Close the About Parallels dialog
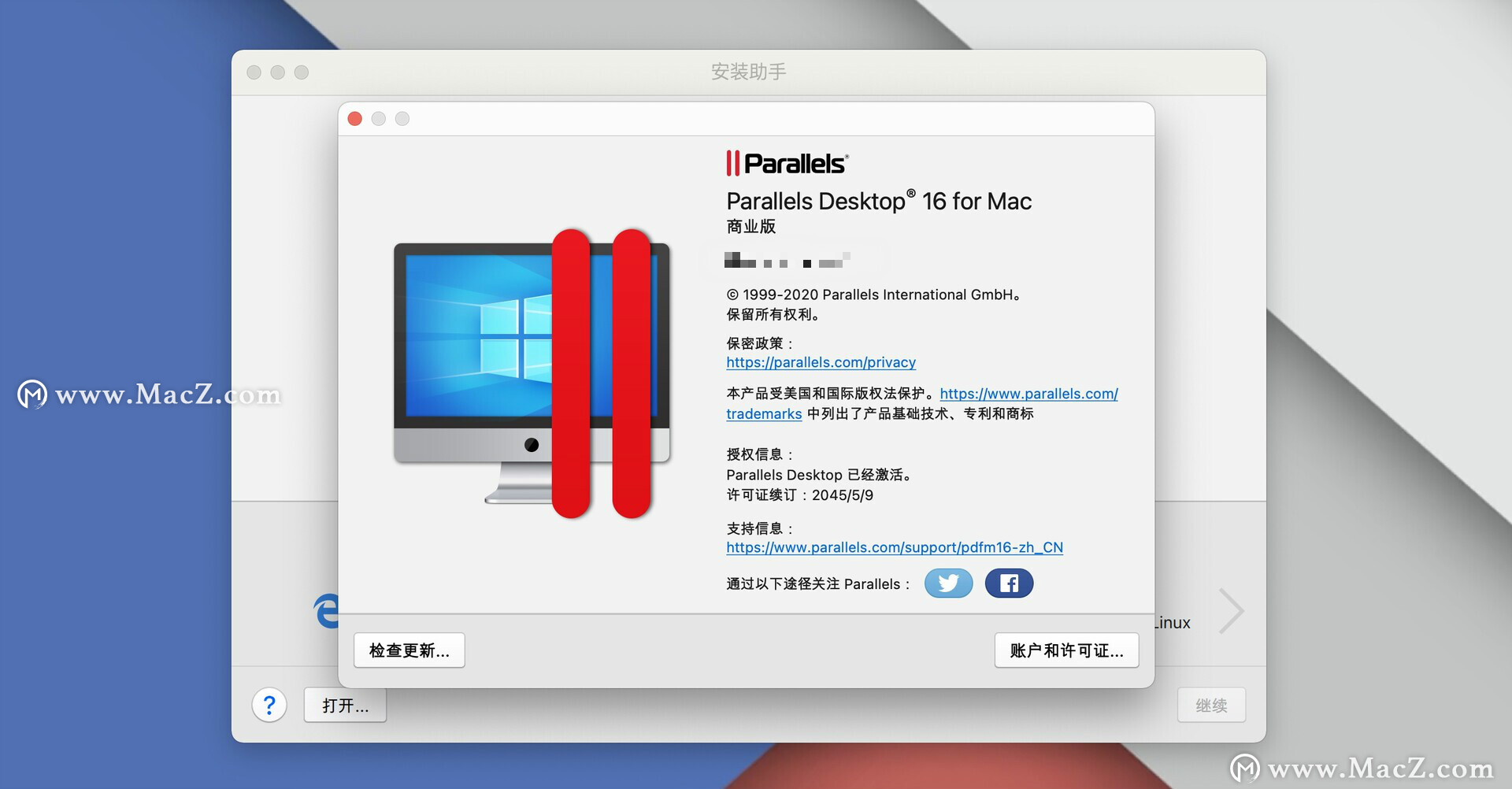 tap(355, 119)
